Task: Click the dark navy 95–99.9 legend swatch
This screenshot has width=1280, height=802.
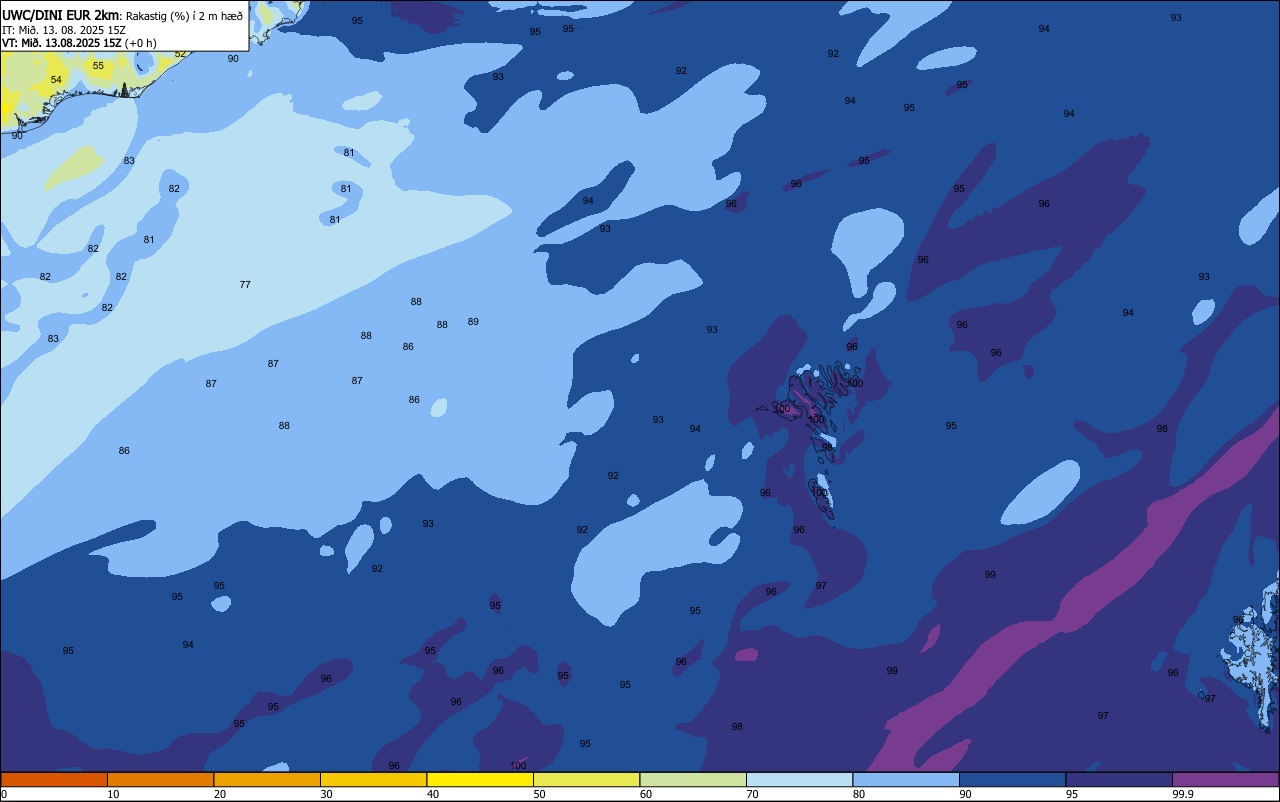Action: point(1119,779)
